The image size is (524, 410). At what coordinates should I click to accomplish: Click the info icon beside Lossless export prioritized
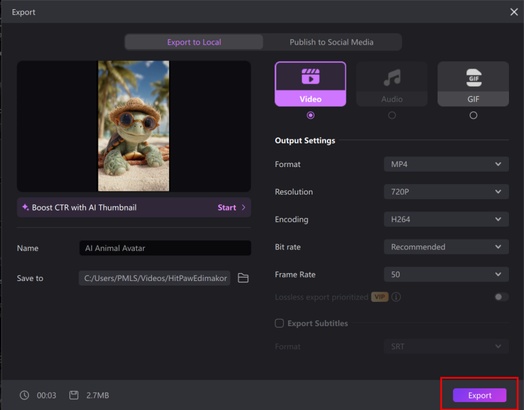click(x=396, y=297)
